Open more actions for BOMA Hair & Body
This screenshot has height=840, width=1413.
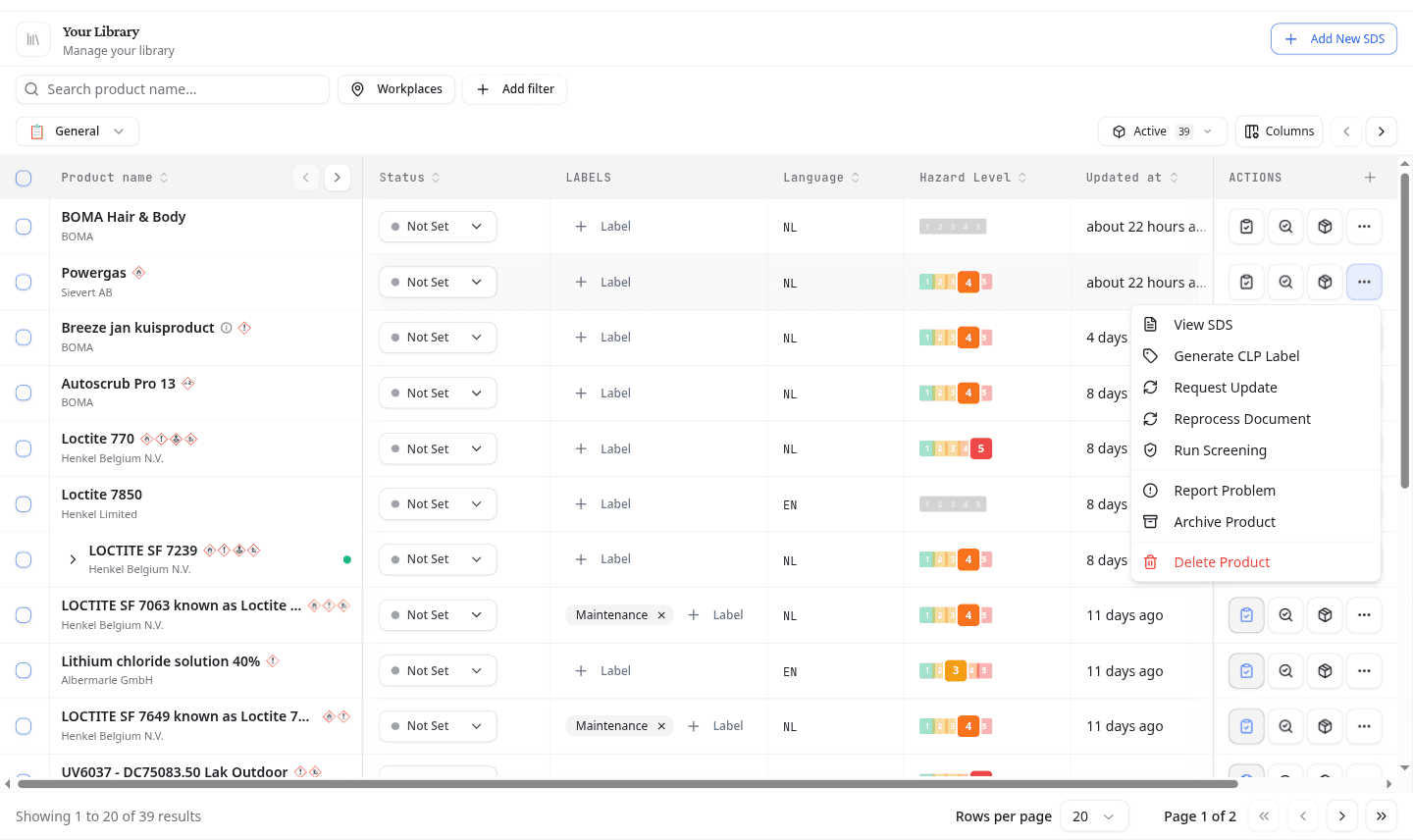[1364, 227]
